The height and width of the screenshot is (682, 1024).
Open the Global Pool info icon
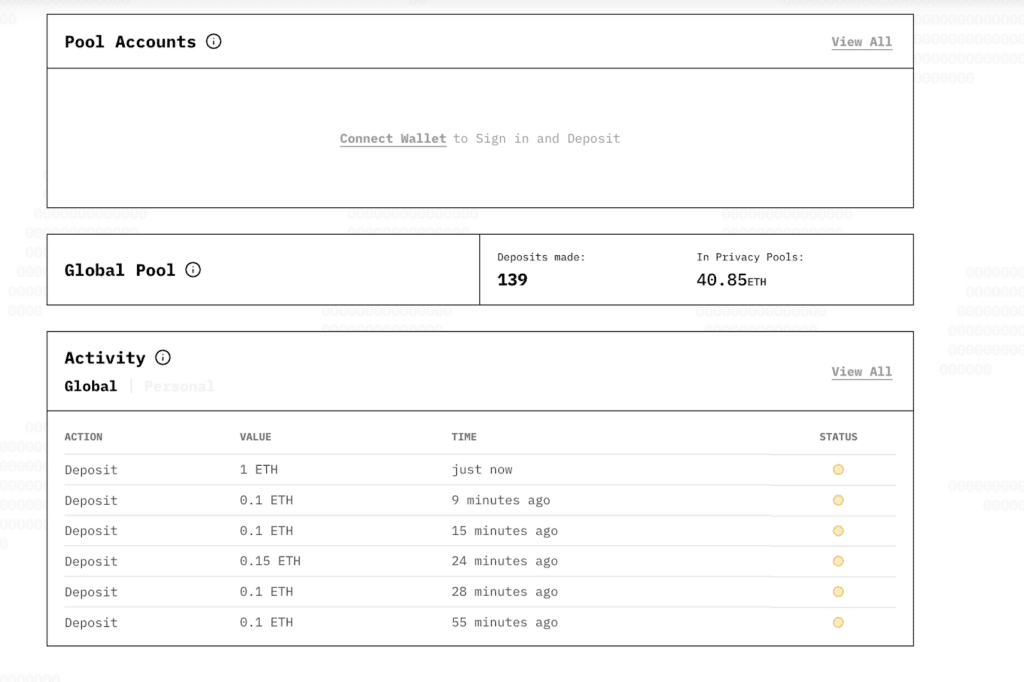click(x=193, y=270)
